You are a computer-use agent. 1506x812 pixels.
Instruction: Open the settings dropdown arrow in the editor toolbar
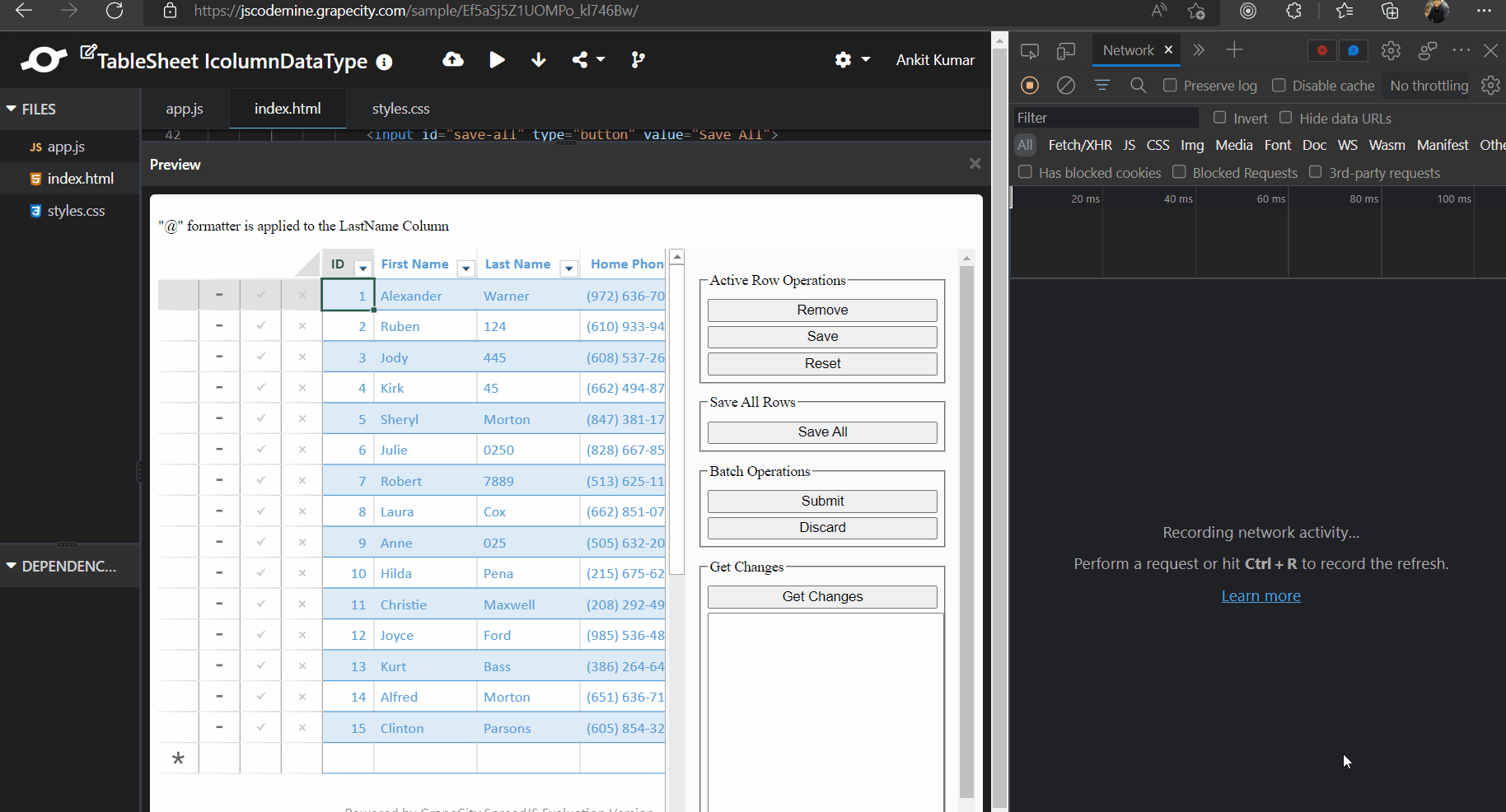point(866,59)
